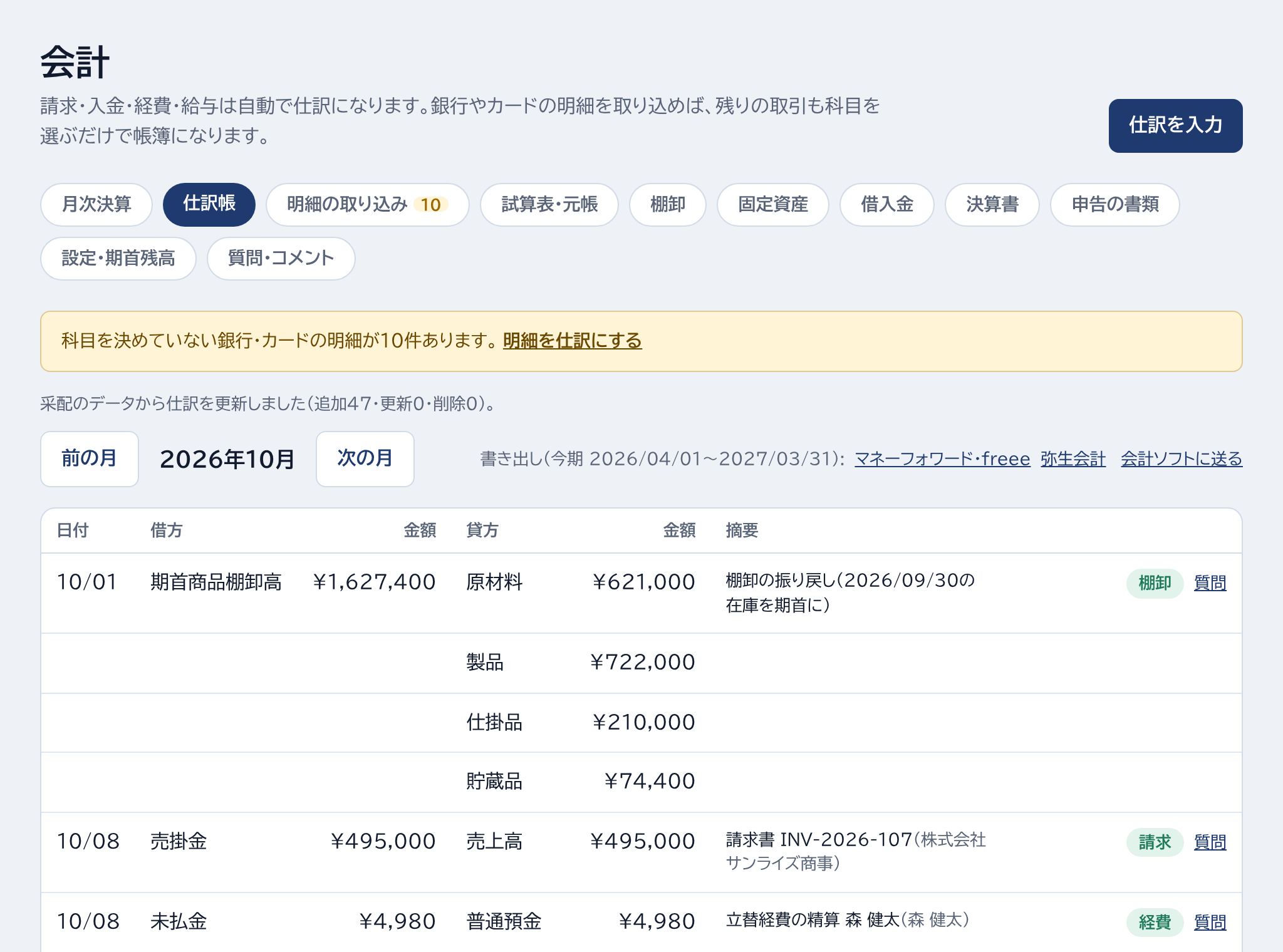The image size is (1283, 952).
Task: Select the 売上高 credit cell
Action: point(494,842)
